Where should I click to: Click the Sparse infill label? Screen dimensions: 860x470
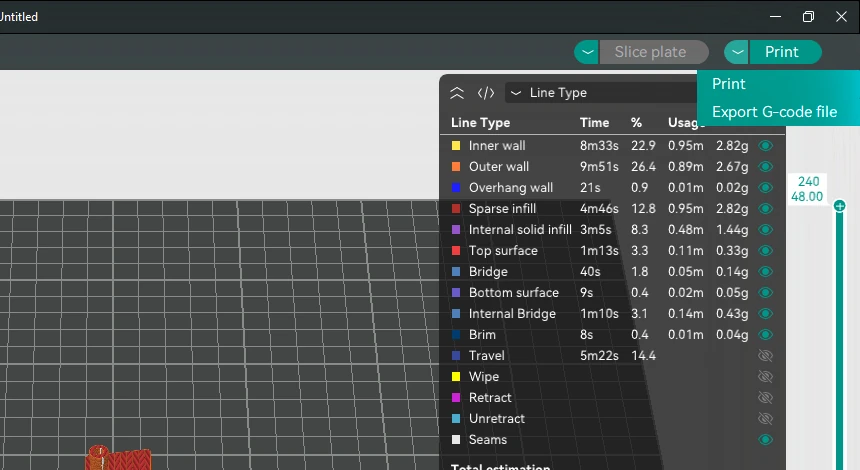pos(502,208)
